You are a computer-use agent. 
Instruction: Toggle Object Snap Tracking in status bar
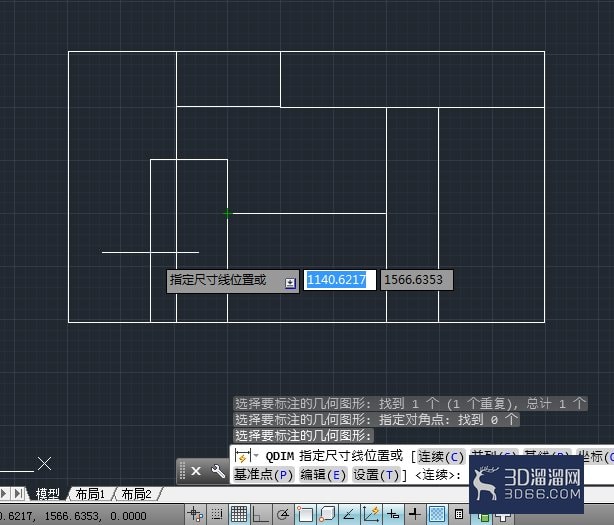click(349, 514)
